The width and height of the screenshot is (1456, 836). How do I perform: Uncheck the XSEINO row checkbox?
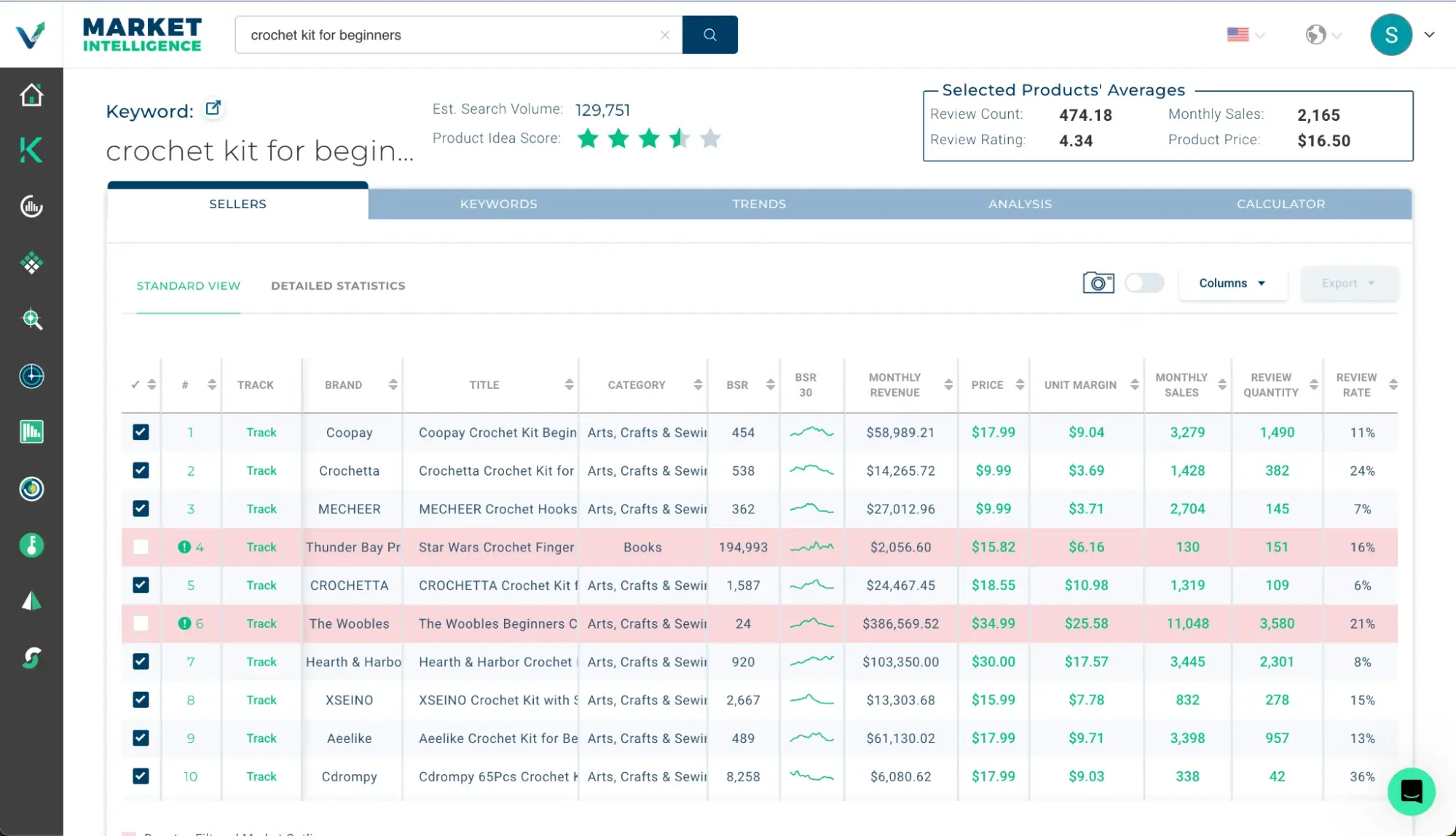[x=141, y=700]
